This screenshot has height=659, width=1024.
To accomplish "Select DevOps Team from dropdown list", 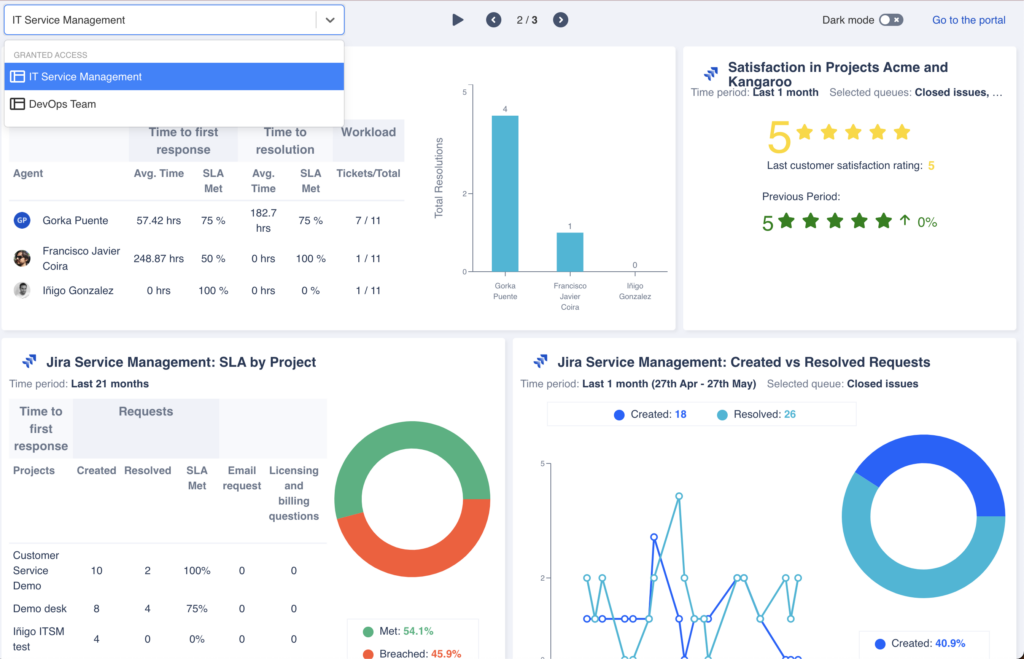I will coord(174,104).
